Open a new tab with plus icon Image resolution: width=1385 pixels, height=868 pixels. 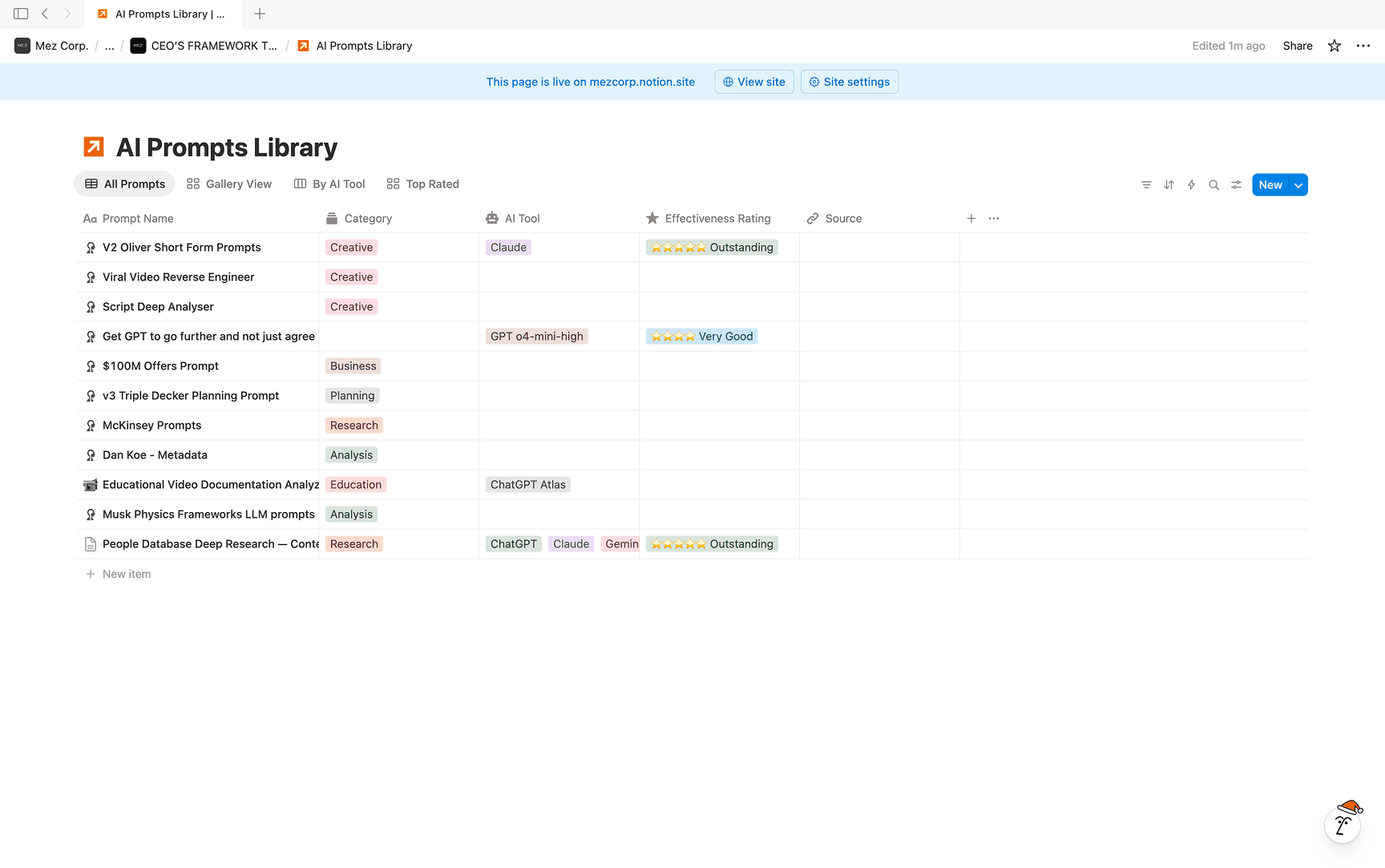point(260,14)
